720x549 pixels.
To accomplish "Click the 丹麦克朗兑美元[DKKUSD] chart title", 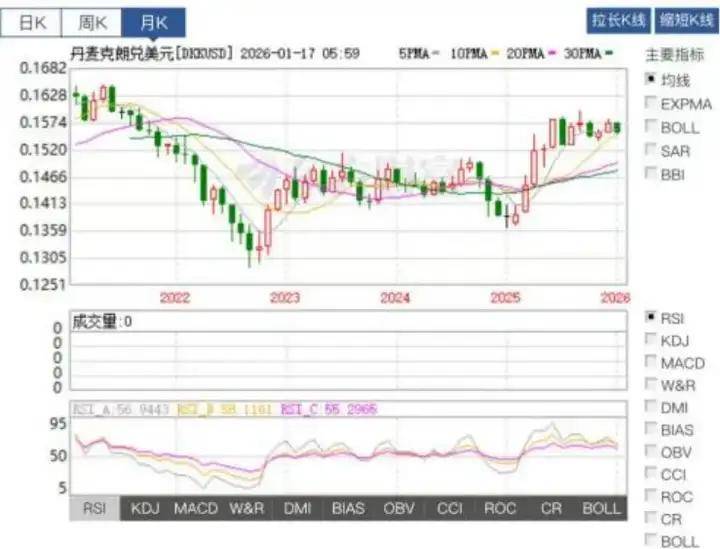I will (x=150, y=53).
